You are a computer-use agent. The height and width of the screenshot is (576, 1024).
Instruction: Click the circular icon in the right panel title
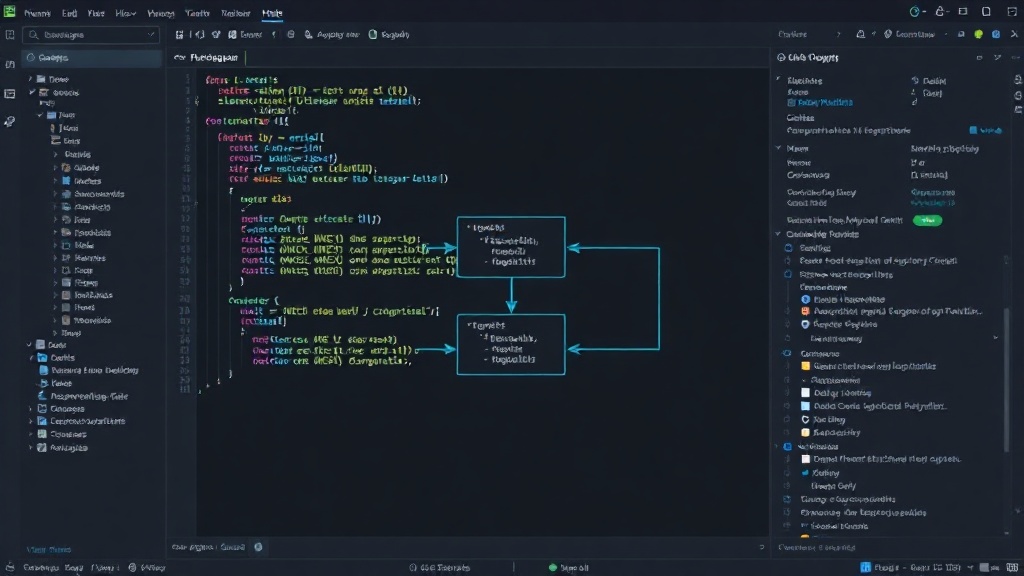781,57
